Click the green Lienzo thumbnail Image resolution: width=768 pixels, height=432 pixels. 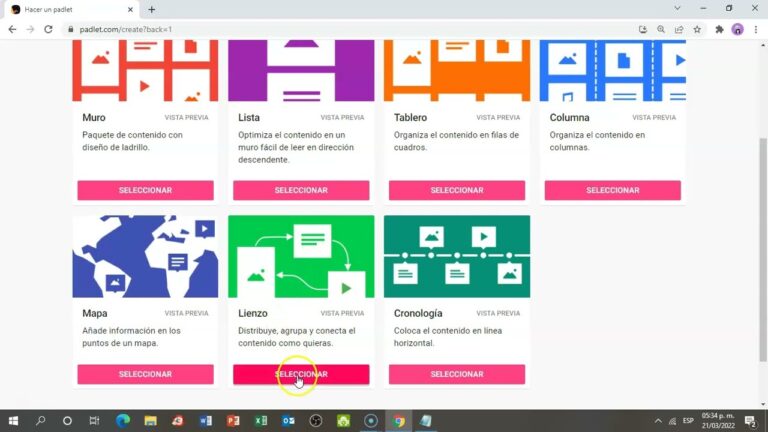pos(301,256)
